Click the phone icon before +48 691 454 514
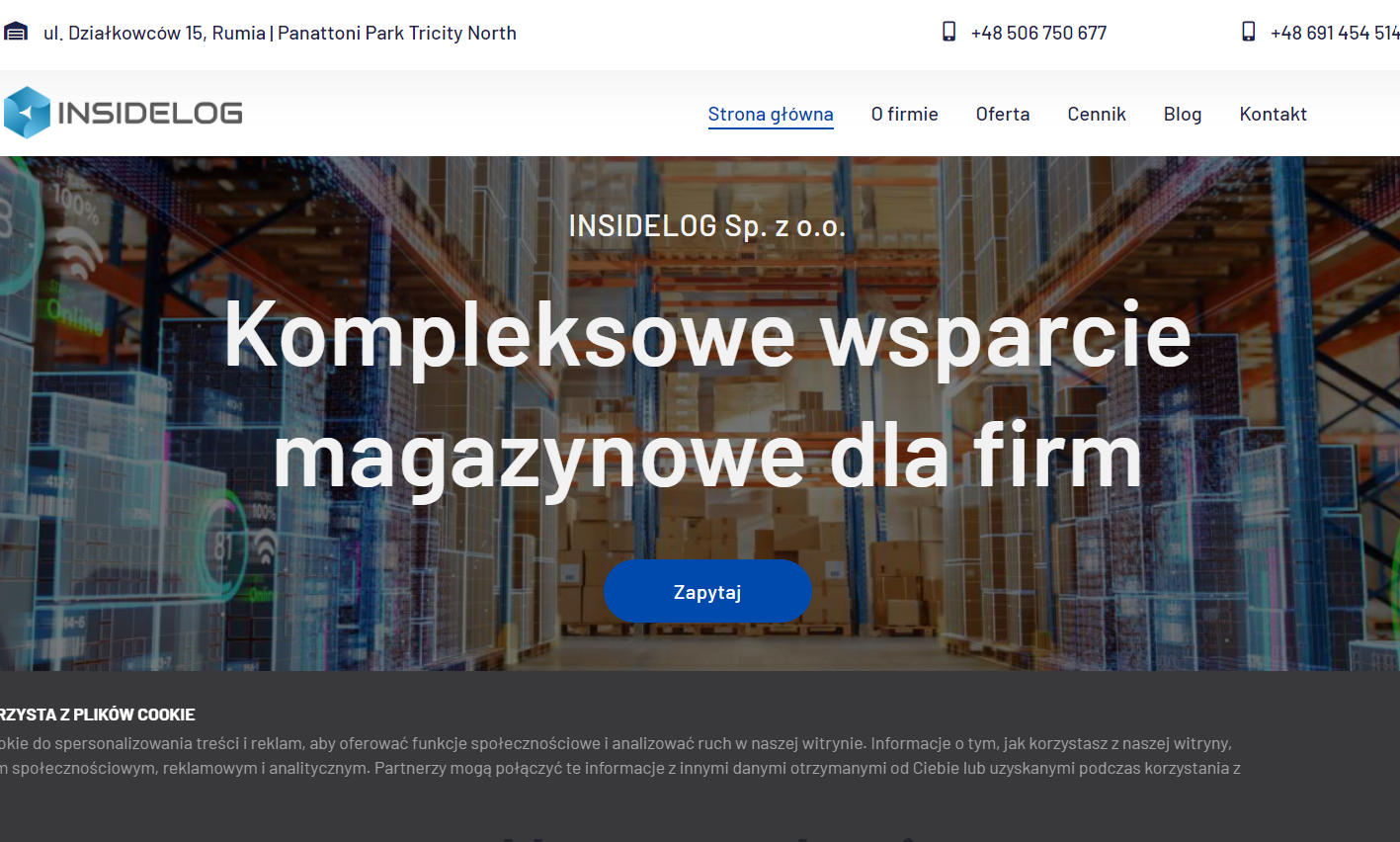Image resolution: width=1400 pixels, height=842 pixels. [x=1249, y=32]
